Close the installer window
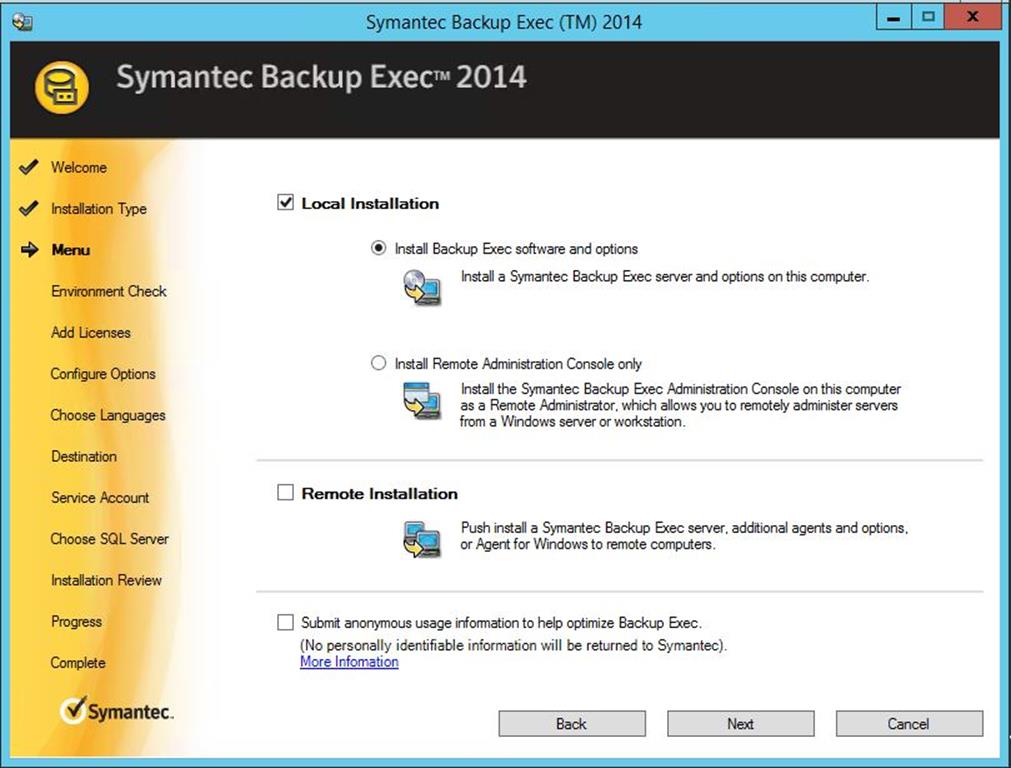 (x=972, y=17)
